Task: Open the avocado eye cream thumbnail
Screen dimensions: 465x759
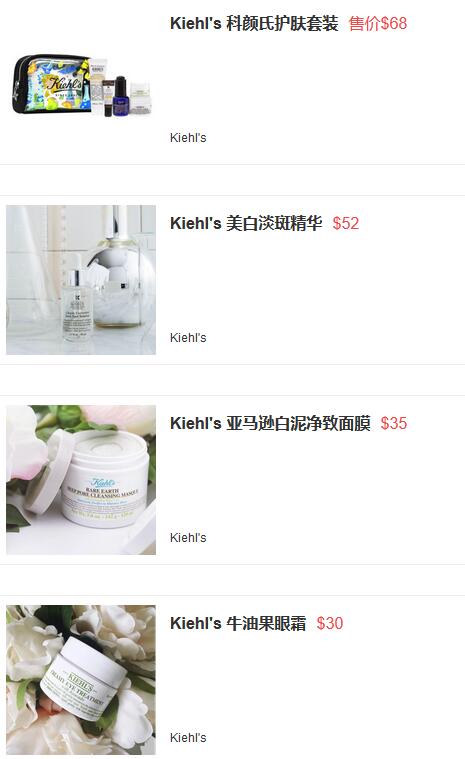Action: click(81, 680)
